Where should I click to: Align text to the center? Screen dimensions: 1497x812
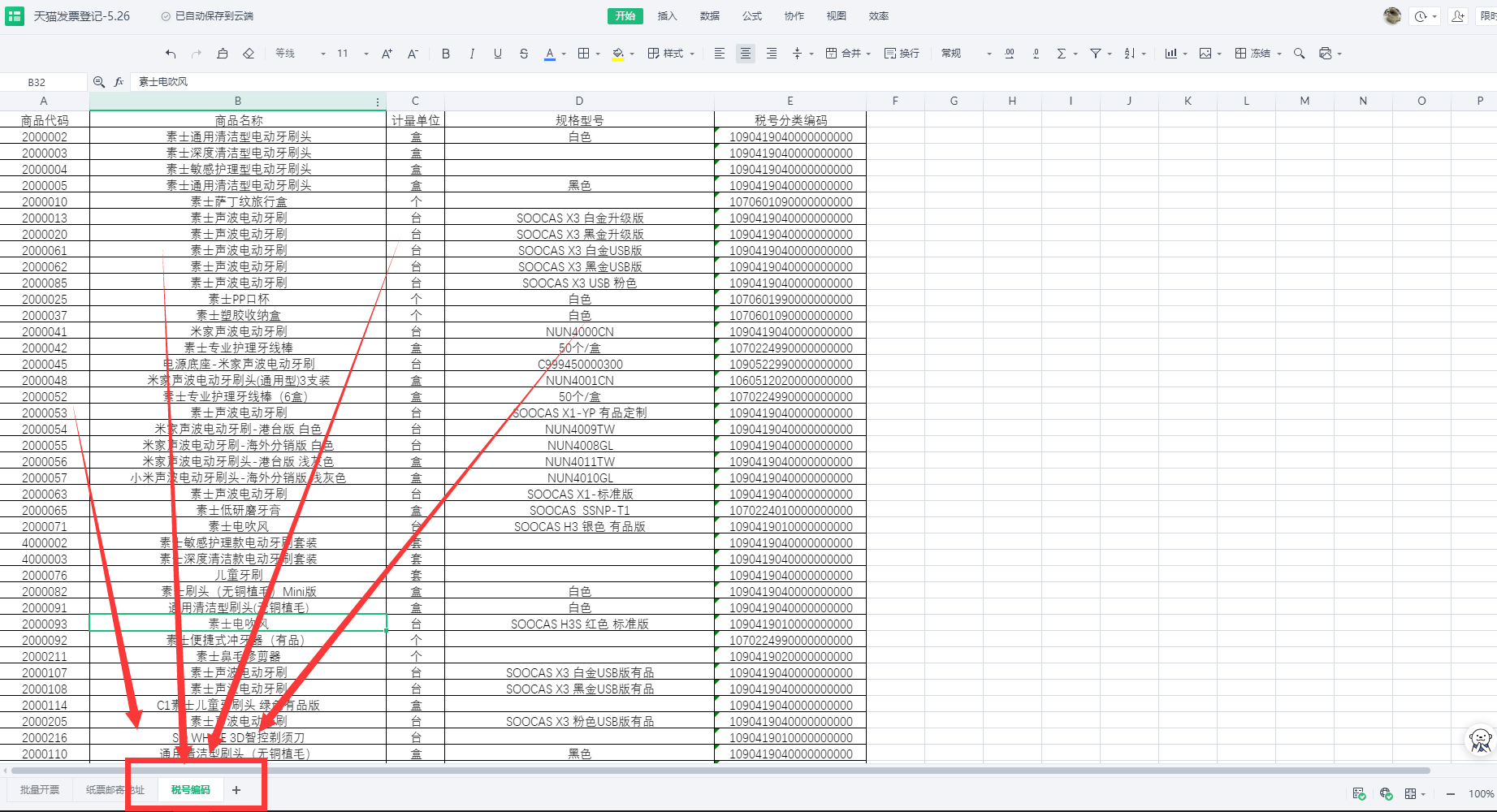tap(746, 54)
